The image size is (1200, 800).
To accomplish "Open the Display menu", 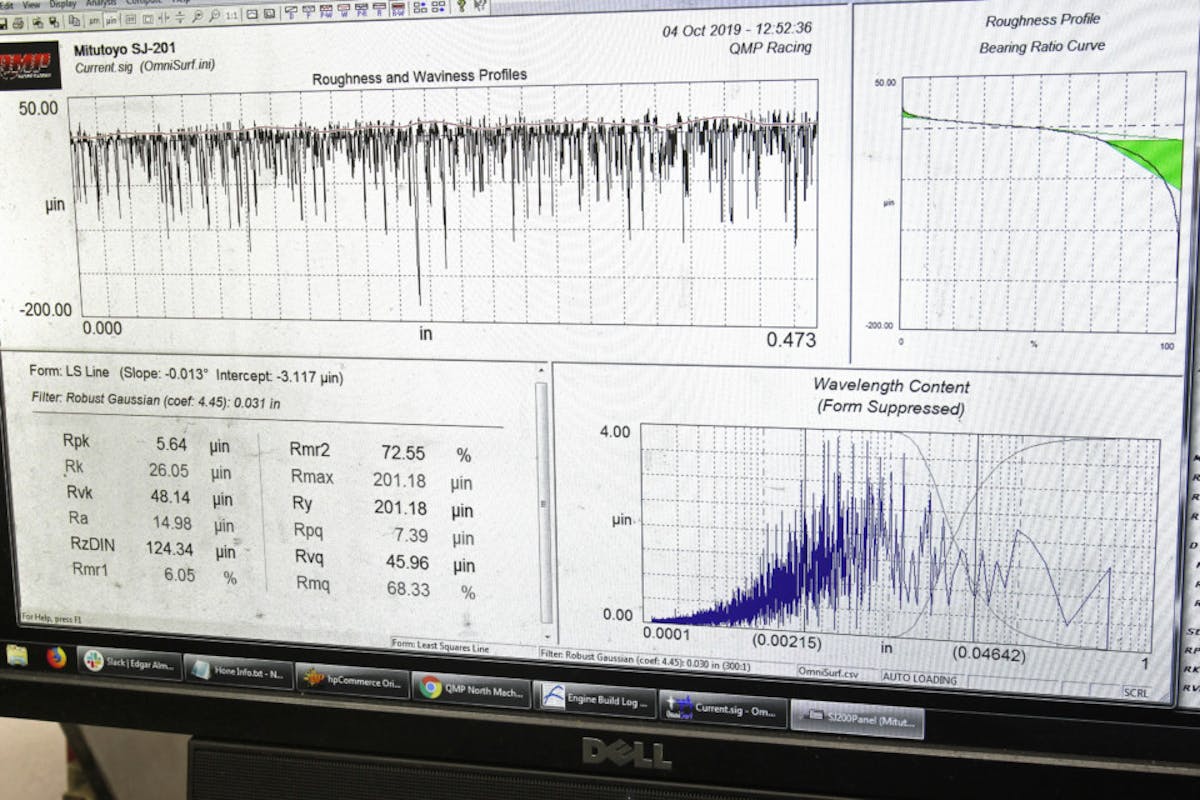I will 63,4.
